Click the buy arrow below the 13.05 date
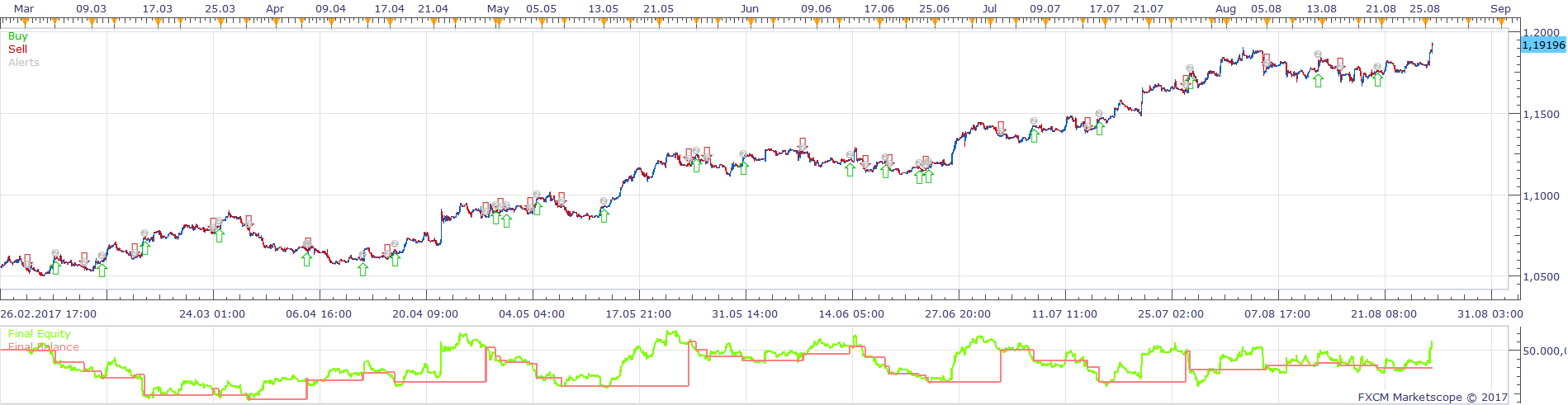The width and height of the screenshot is (1568, 405). point(604,216)
